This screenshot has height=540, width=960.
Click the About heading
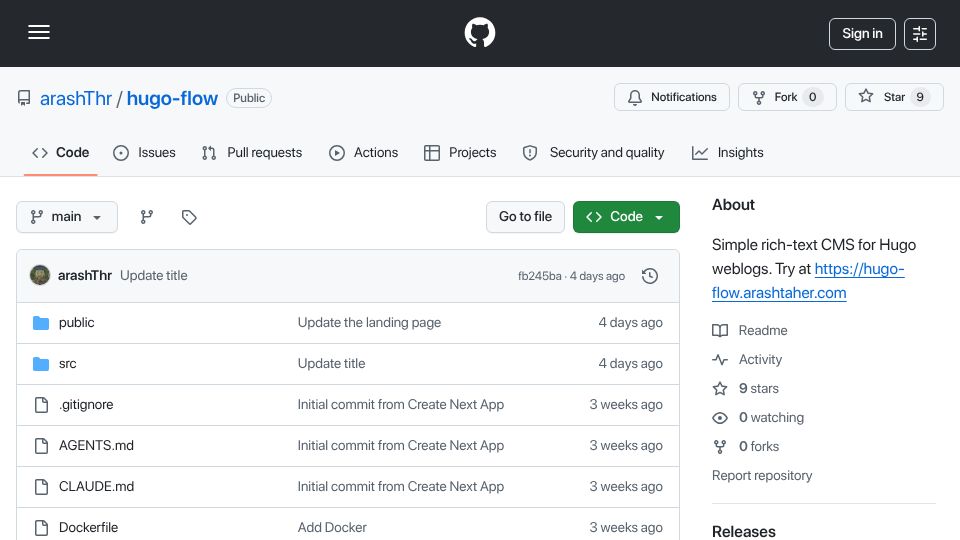(733, 205)
